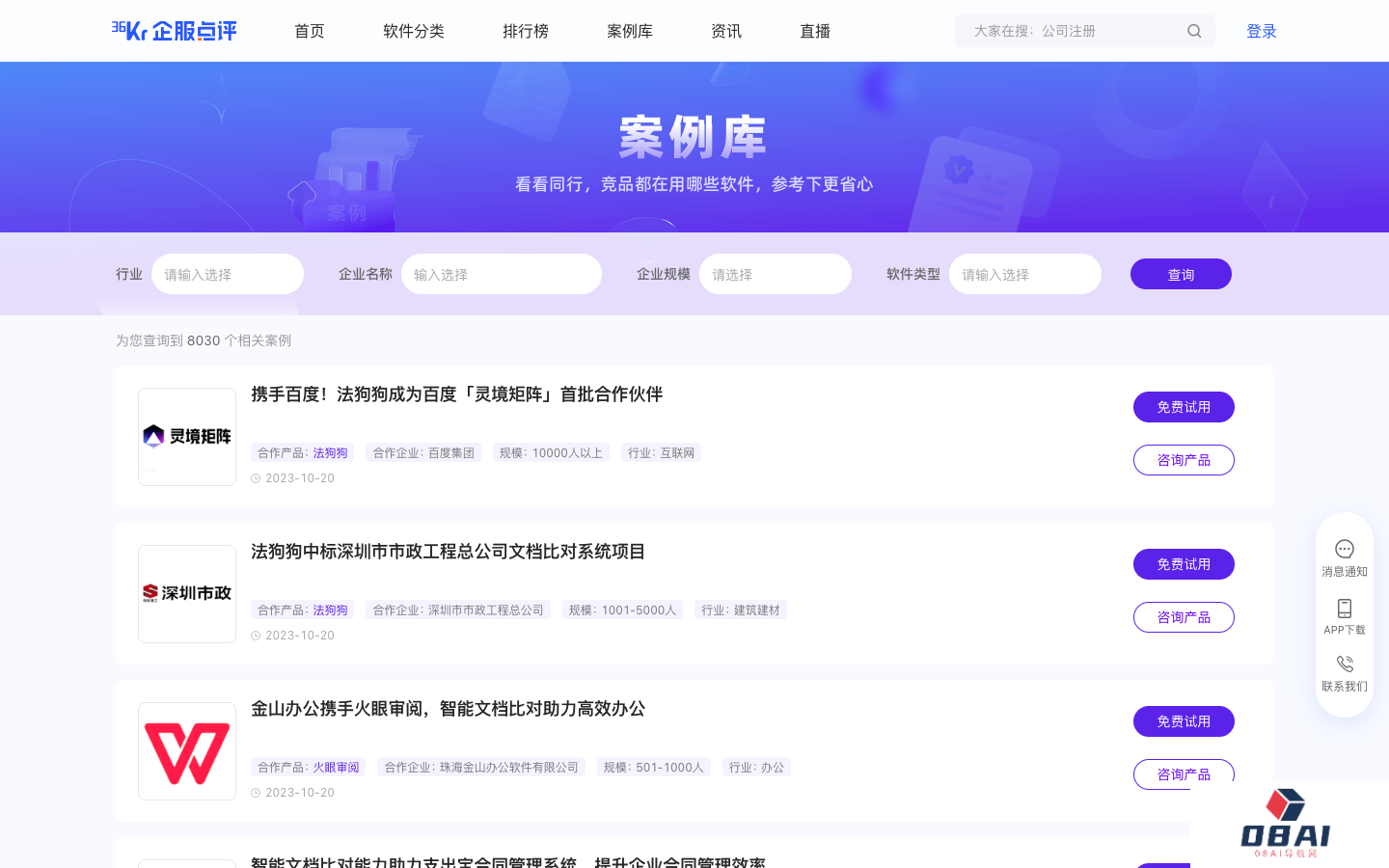The width and height of the screenshot is (1389, 868).
Task: Open 软件分类 menu item
Action: (x=414, y=31)
